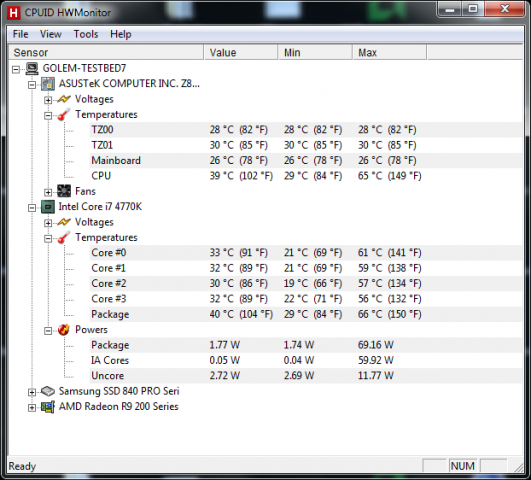Viewport: 531px width, 480px height.
Task: Collapse Temperatures under ASUSTeK mainboard
Action: 48,116
